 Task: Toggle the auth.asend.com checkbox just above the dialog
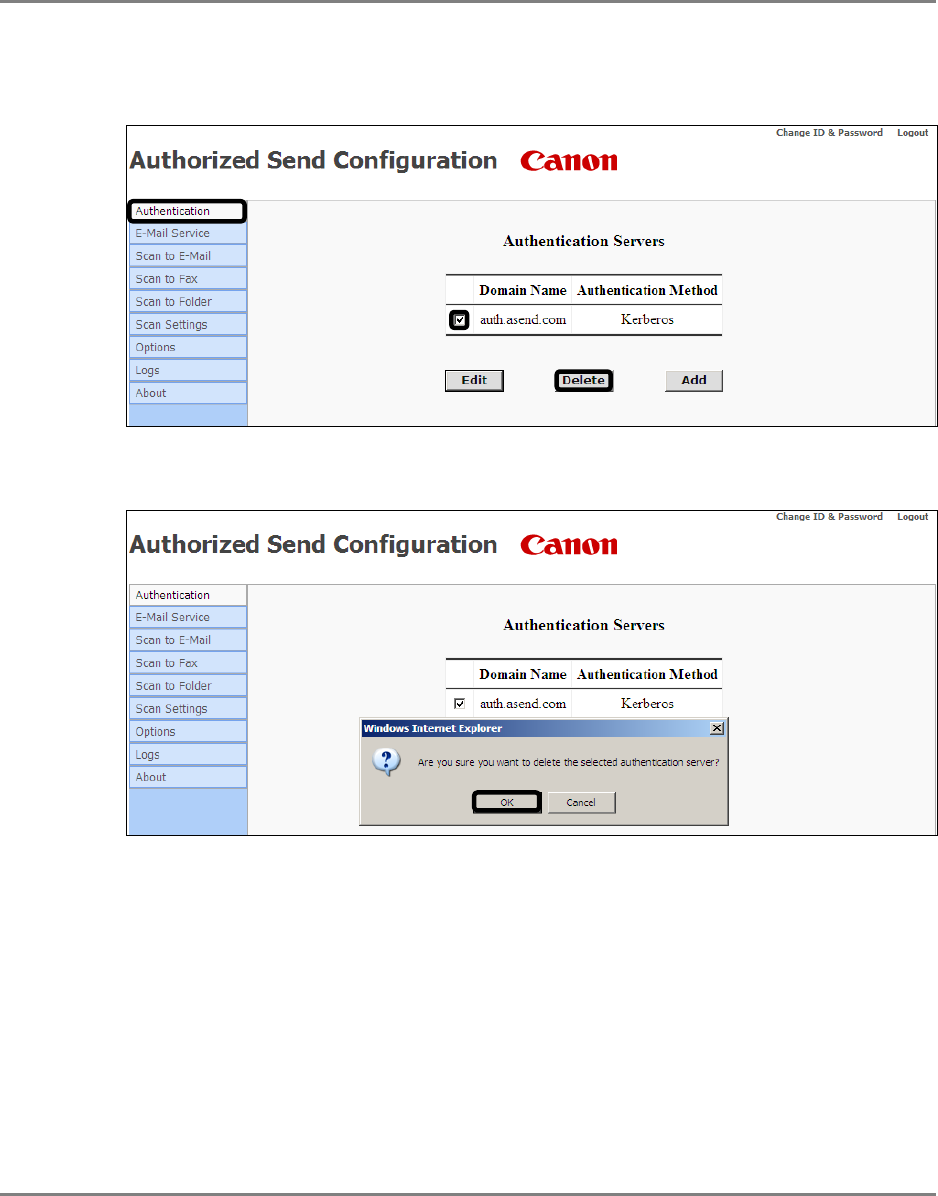tap(459, 703)
